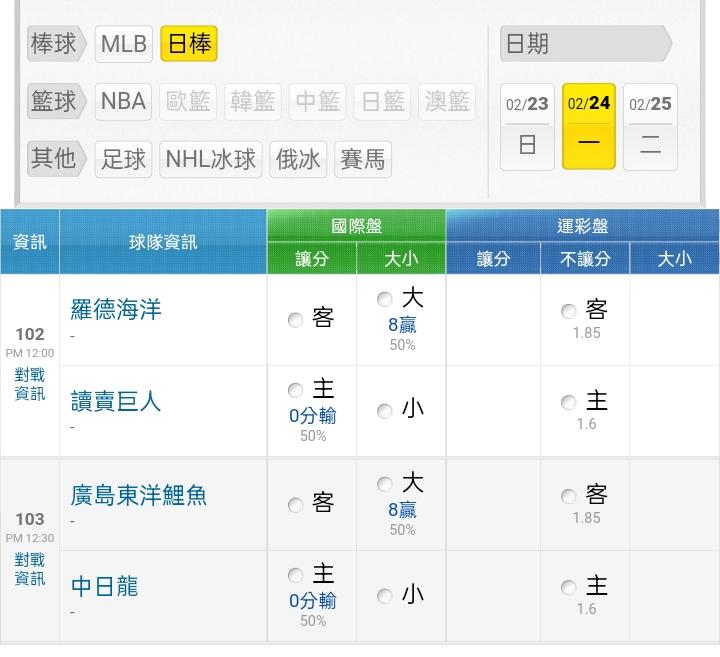Pick the 02/25 Tuesday date
The width and height of the screenshot is (720, 657).
point(650,126)
